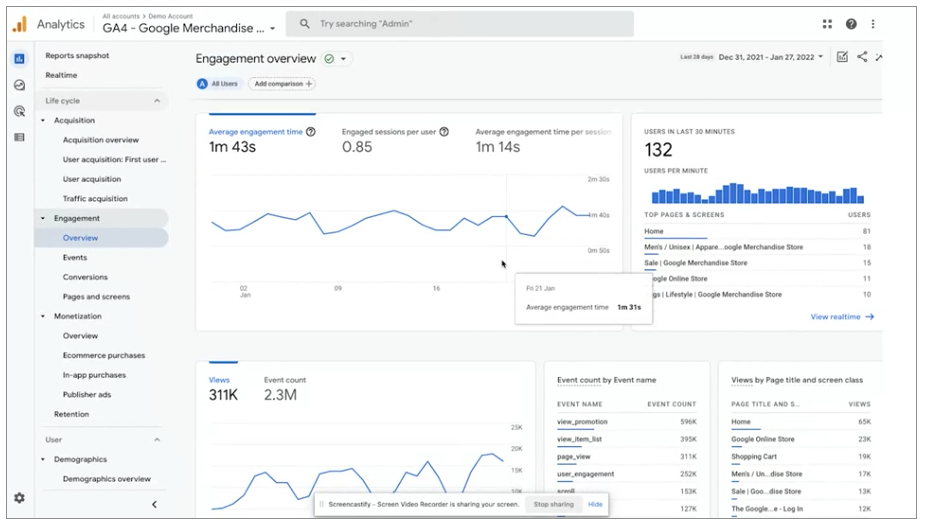Click the customize report pencil icon
Viewport: 926px width, 526px height.
pyautogui.click(x=842, y=57)
